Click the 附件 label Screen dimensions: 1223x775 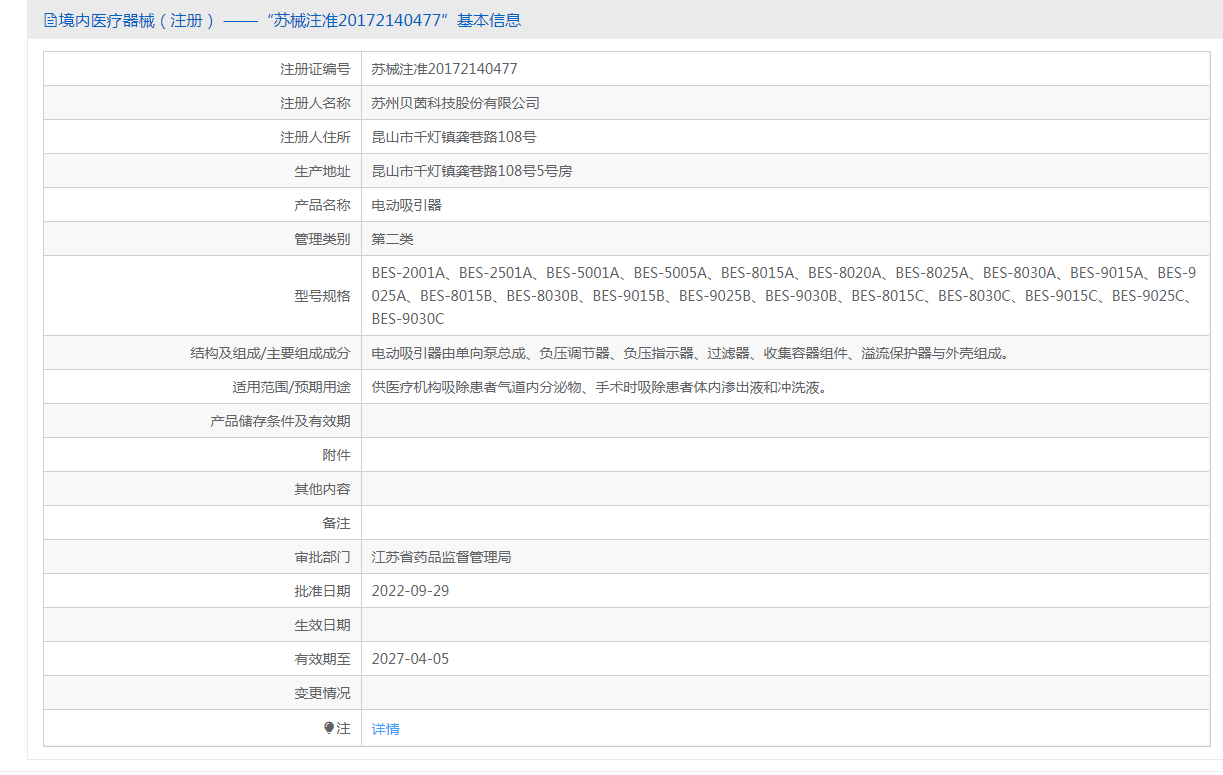(336, 455)
